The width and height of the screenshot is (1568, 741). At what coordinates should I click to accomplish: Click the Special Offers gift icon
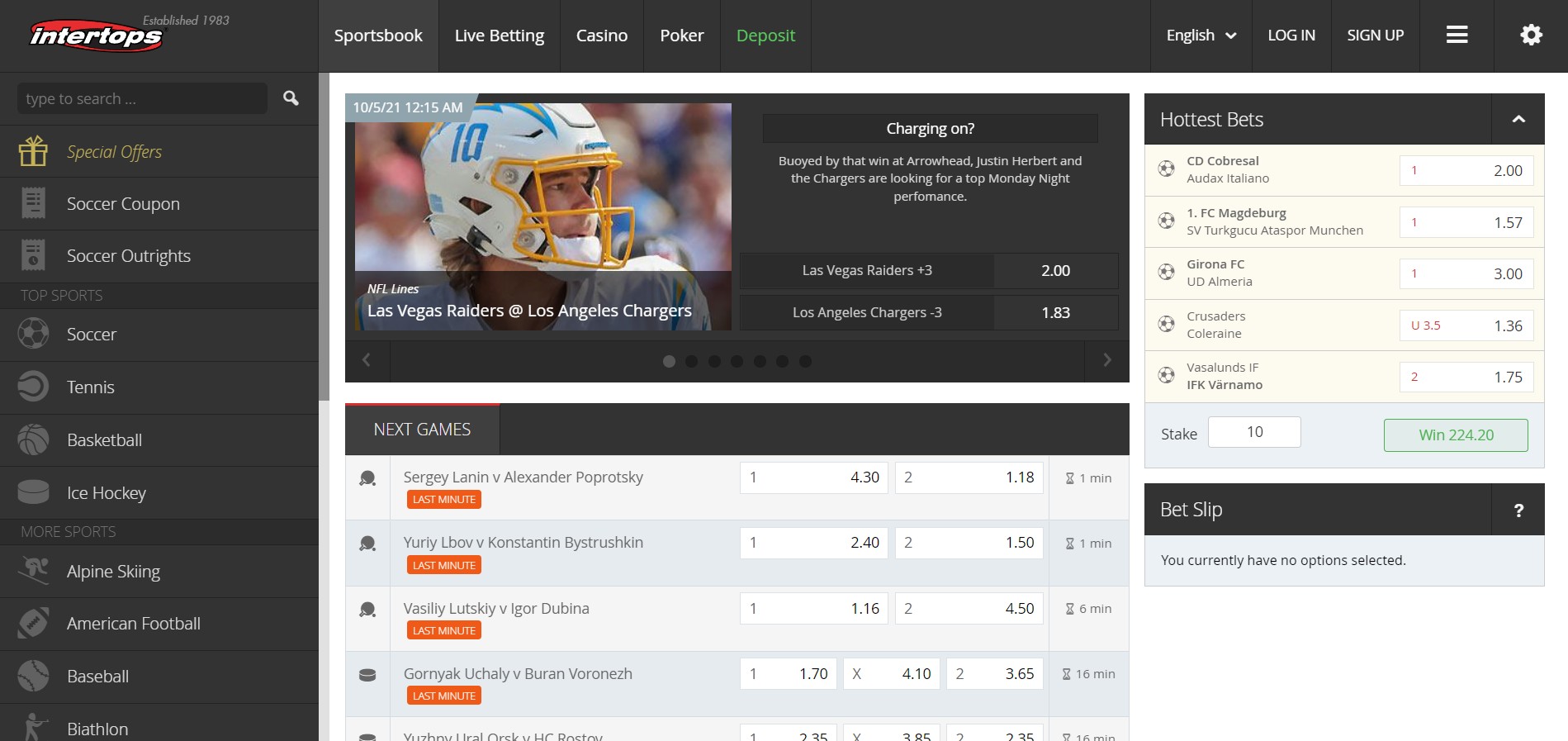tap(33, 151)
